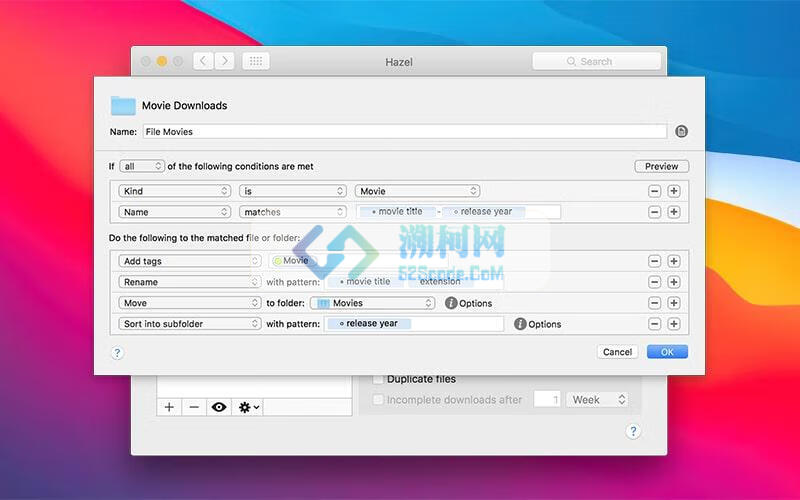Add an action after the Rename row
The image size is (800, 500).
674,282
